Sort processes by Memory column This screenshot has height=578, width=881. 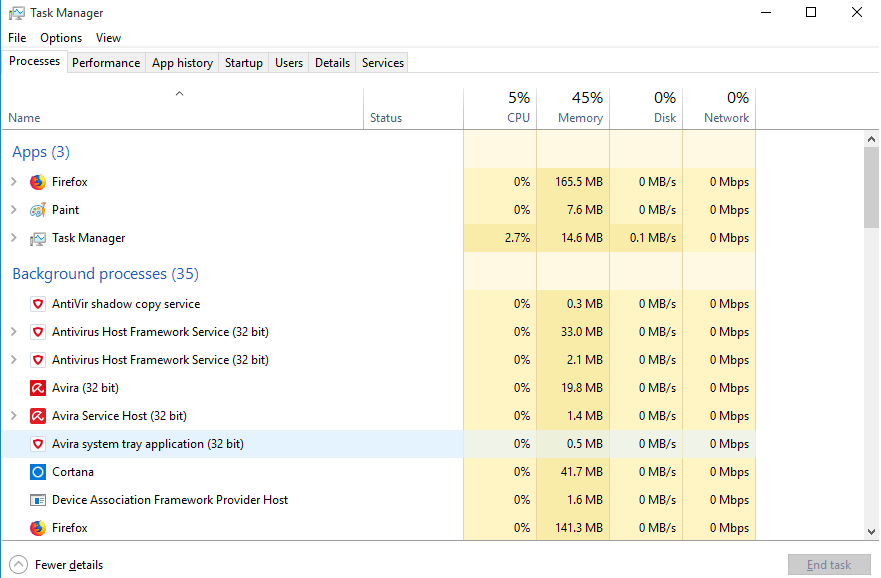click(573, 108)
